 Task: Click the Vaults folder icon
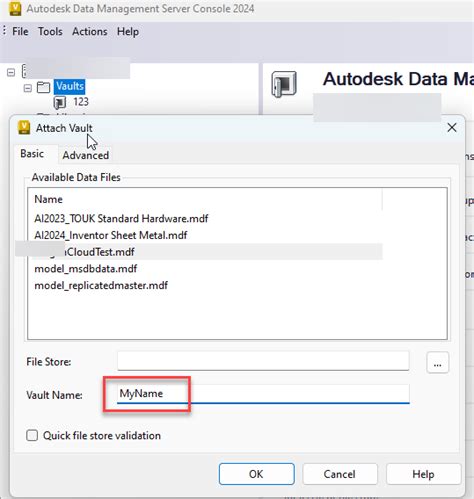(x=43, y=87)
